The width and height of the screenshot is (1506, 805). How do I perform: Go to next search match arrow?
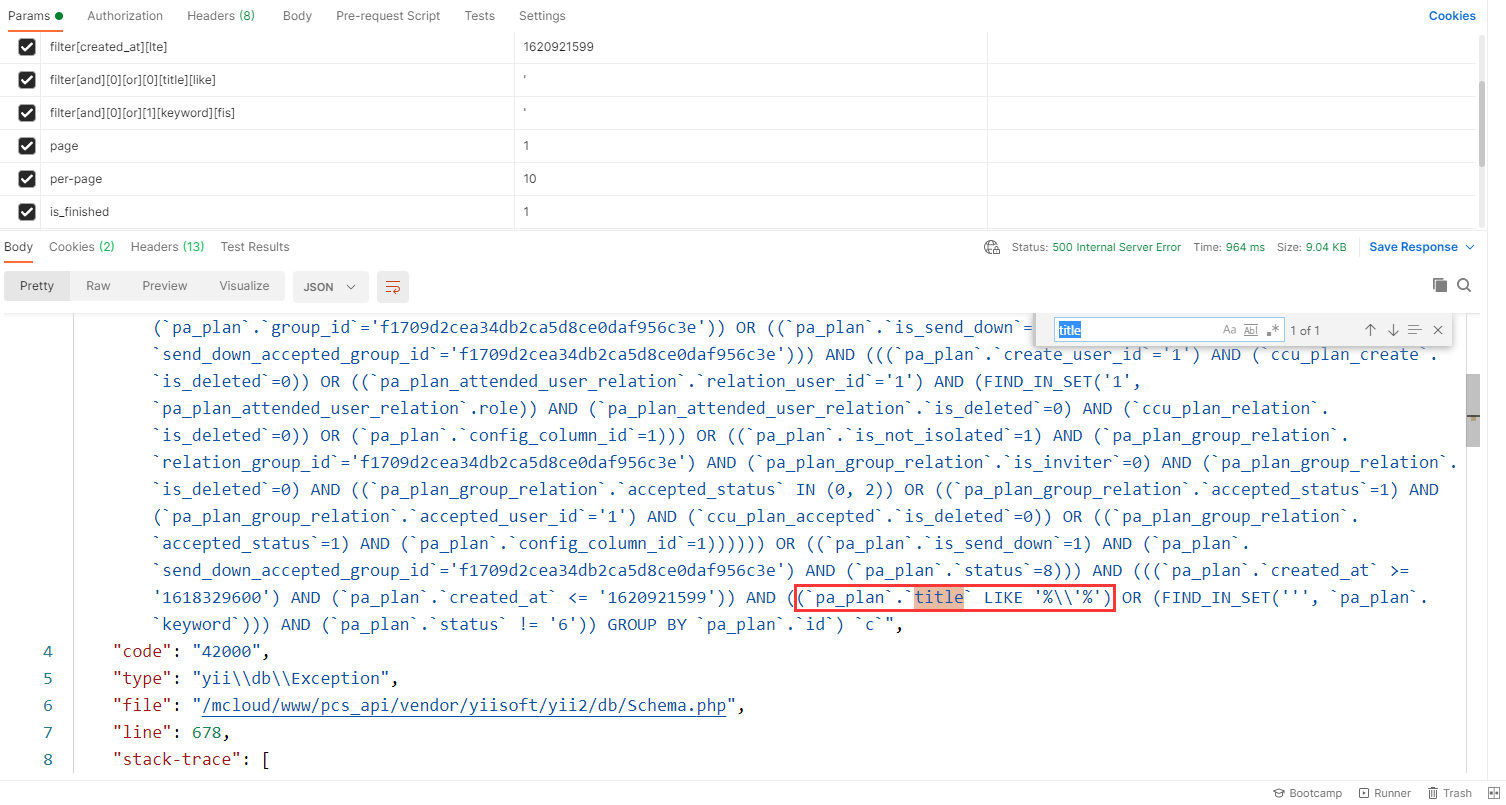(1392, 330)
